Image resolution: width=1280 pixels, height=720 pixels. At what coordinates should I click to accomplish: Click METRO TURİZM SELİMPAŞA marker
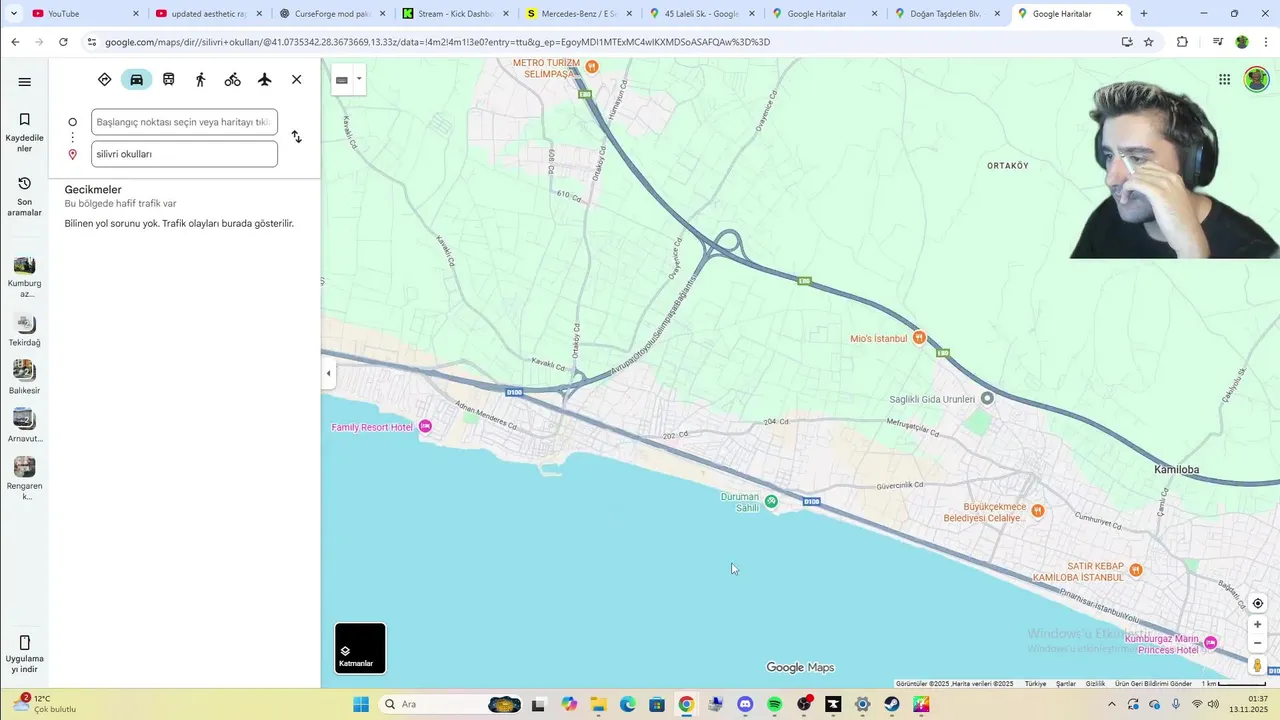click(592, 67)
